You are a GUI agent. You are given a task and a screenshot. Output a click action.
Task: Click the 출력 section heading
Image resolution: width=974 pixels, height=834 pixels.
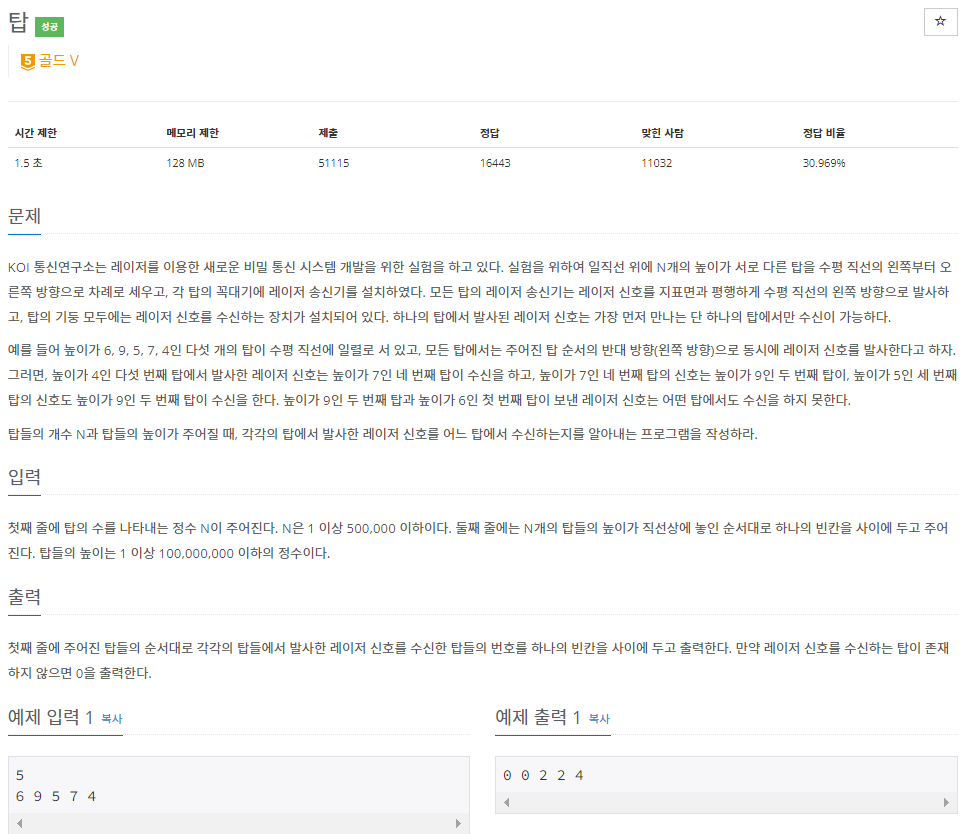24,597
